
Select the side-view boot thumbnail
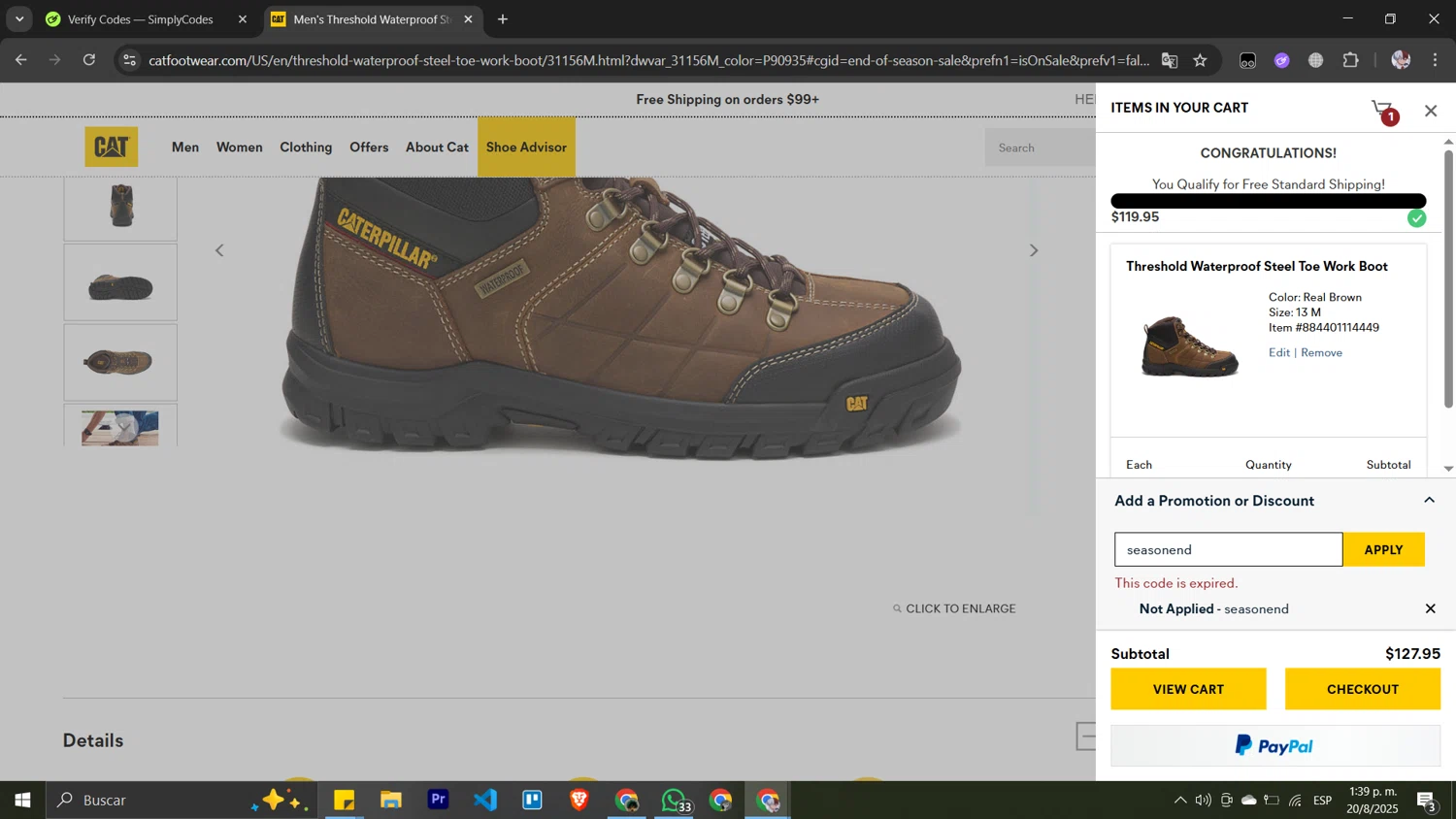pyautogui.click(x=120, y=282)
